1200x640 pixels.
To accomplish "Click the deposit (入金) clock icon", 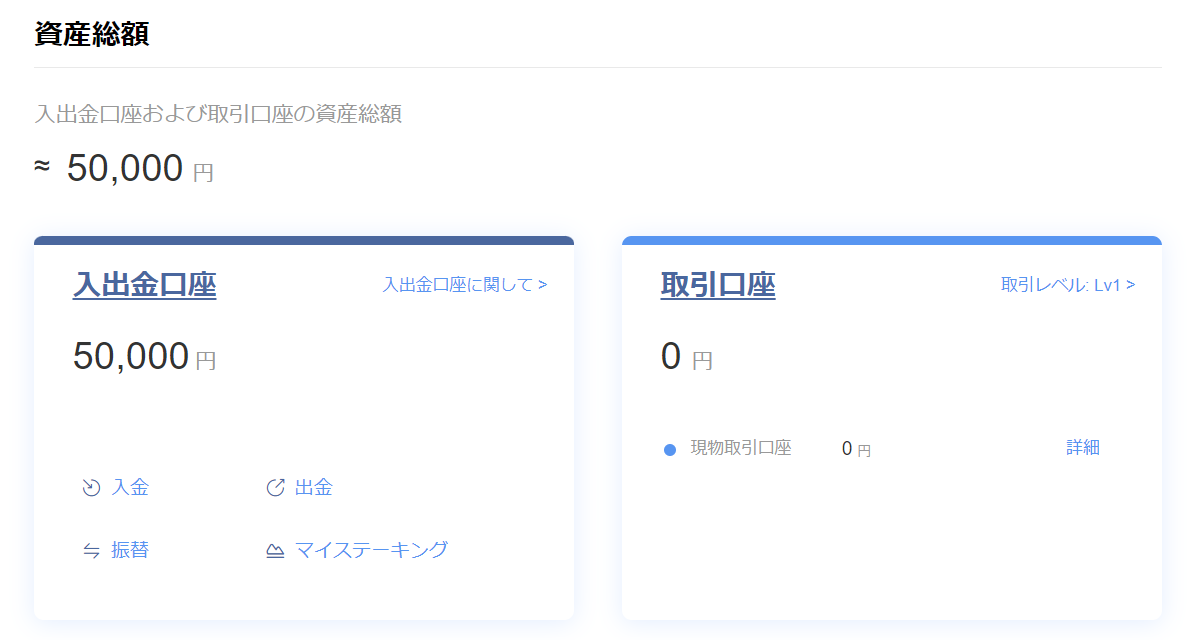I will (x=91, y=488).
